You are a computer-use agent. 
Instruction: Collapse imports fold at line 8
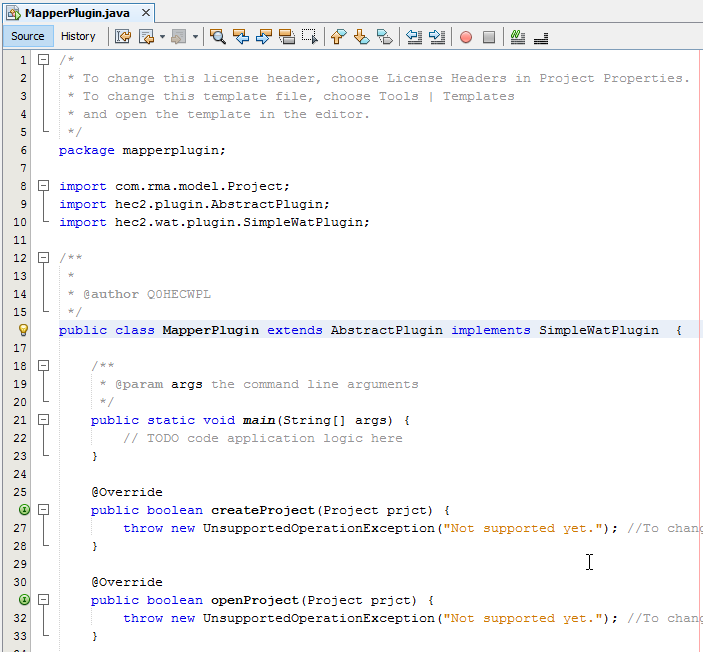(43, 186)
